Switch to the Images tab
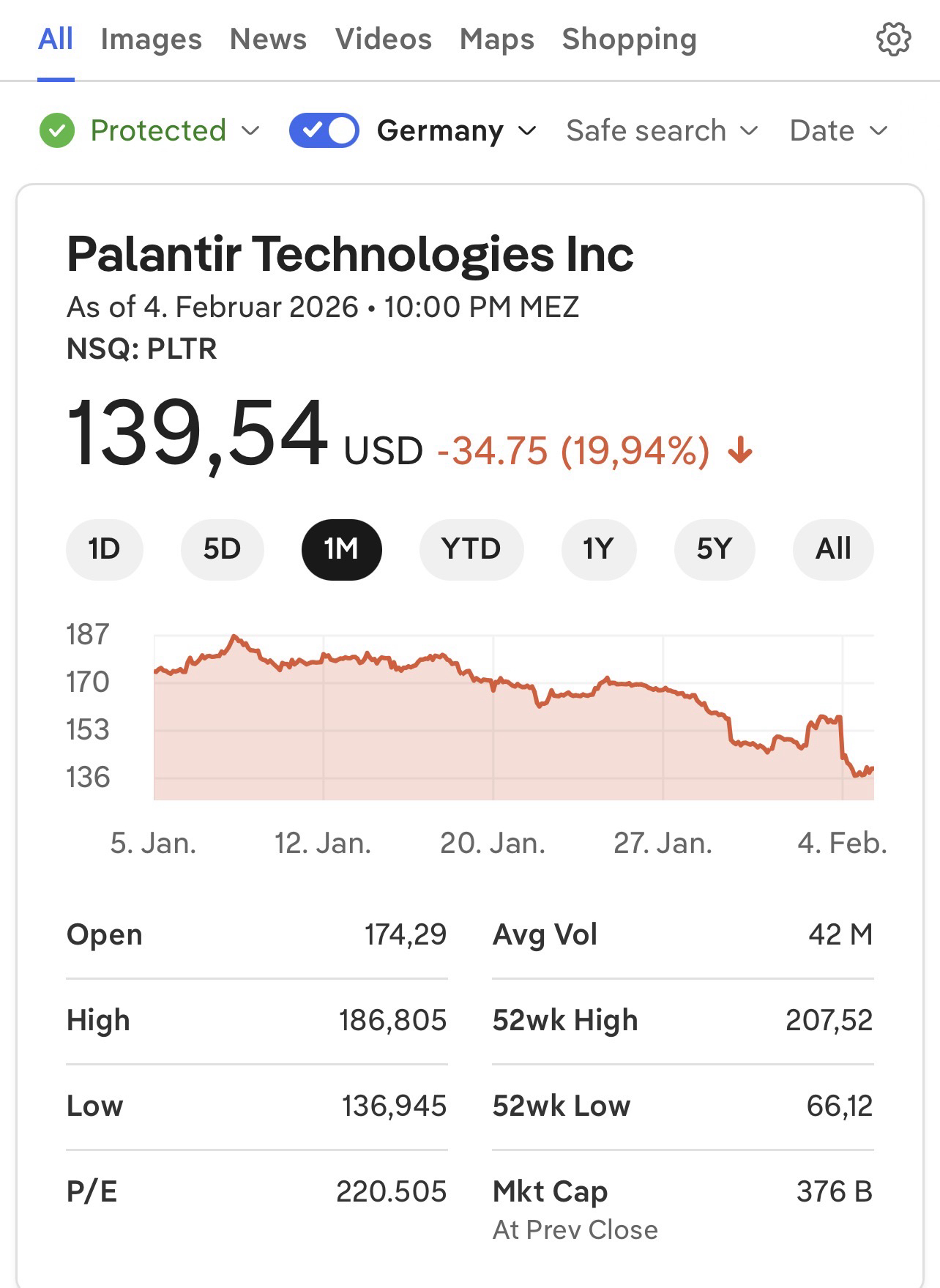This screenshot has width=940, height=1288. click(x=151, y=40)
